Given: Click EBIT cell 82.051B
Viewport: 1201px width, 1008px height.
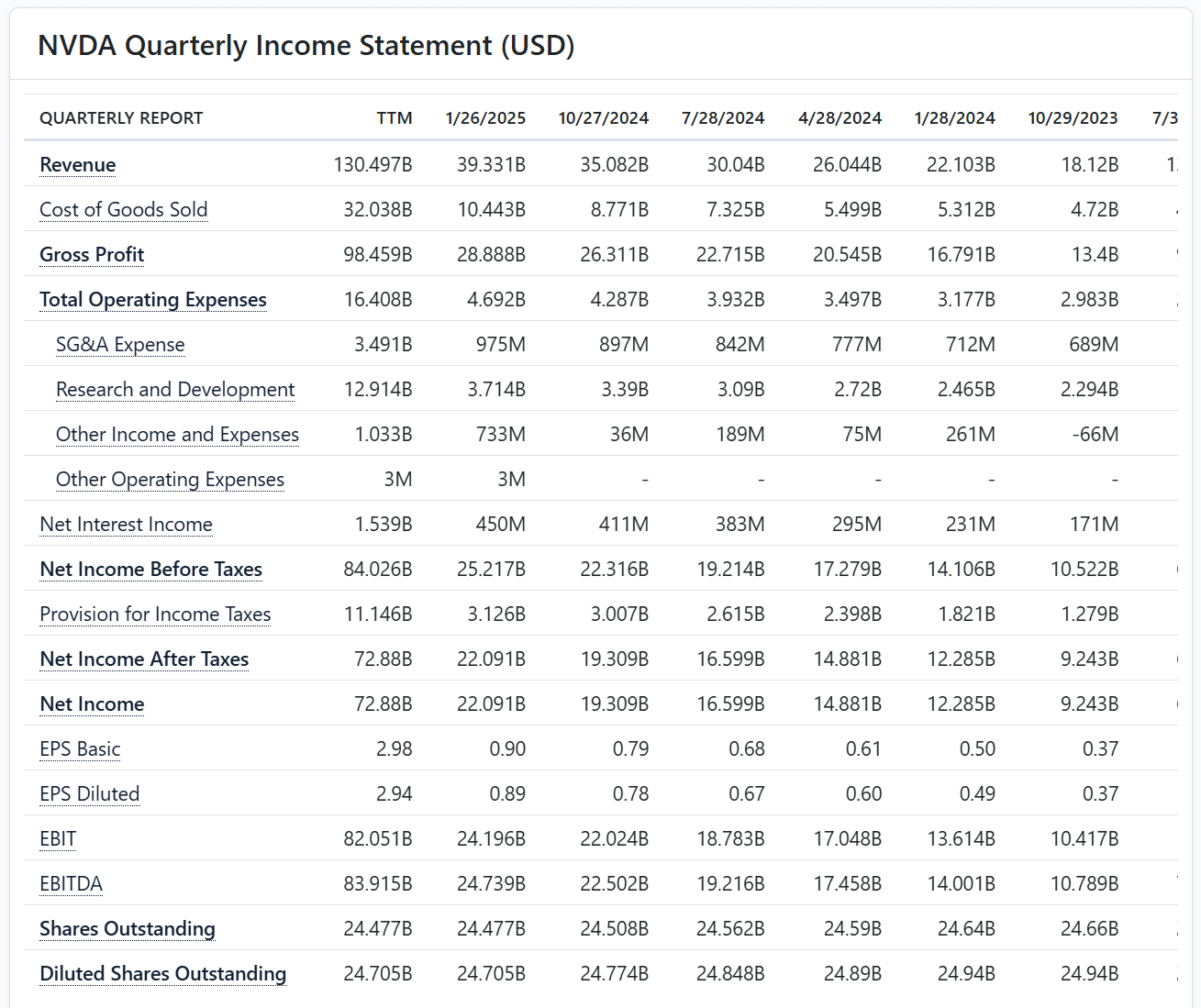Looking at the screenshot, I should 377,839.
